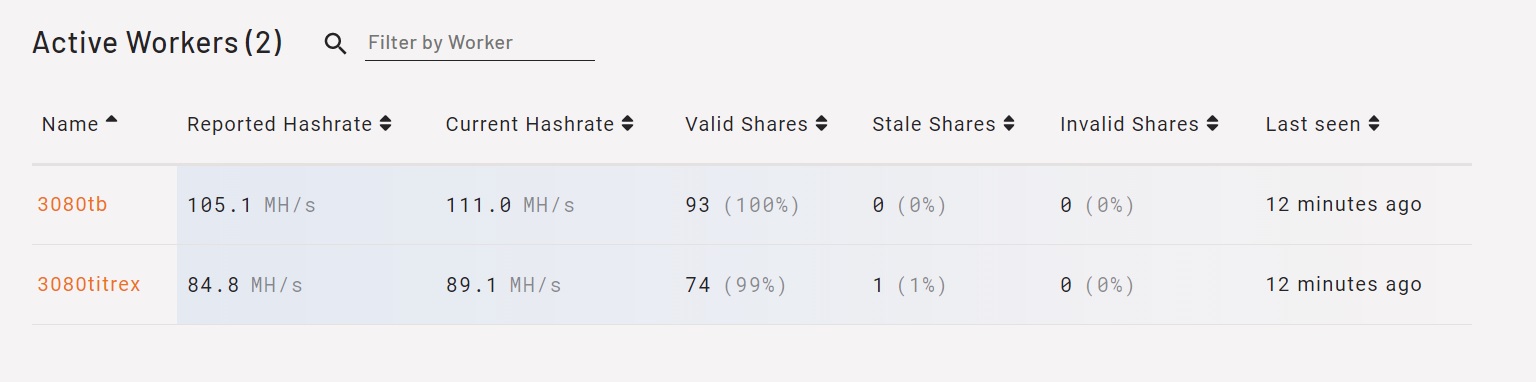Click the Last seen sort arrows

click(x=1374, y=124)
